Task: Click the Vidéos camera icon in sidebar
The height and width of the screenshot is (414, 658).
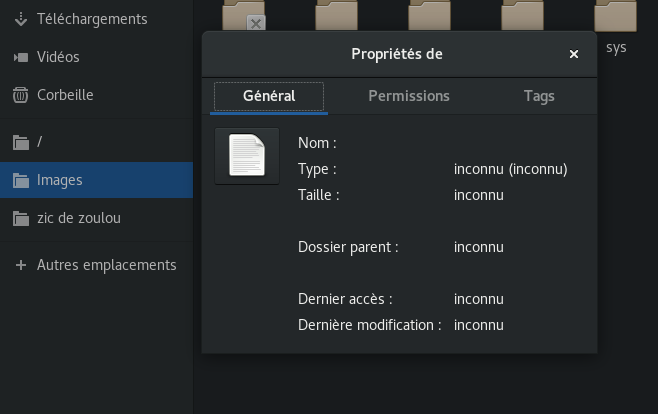Action: coord(20,57)
